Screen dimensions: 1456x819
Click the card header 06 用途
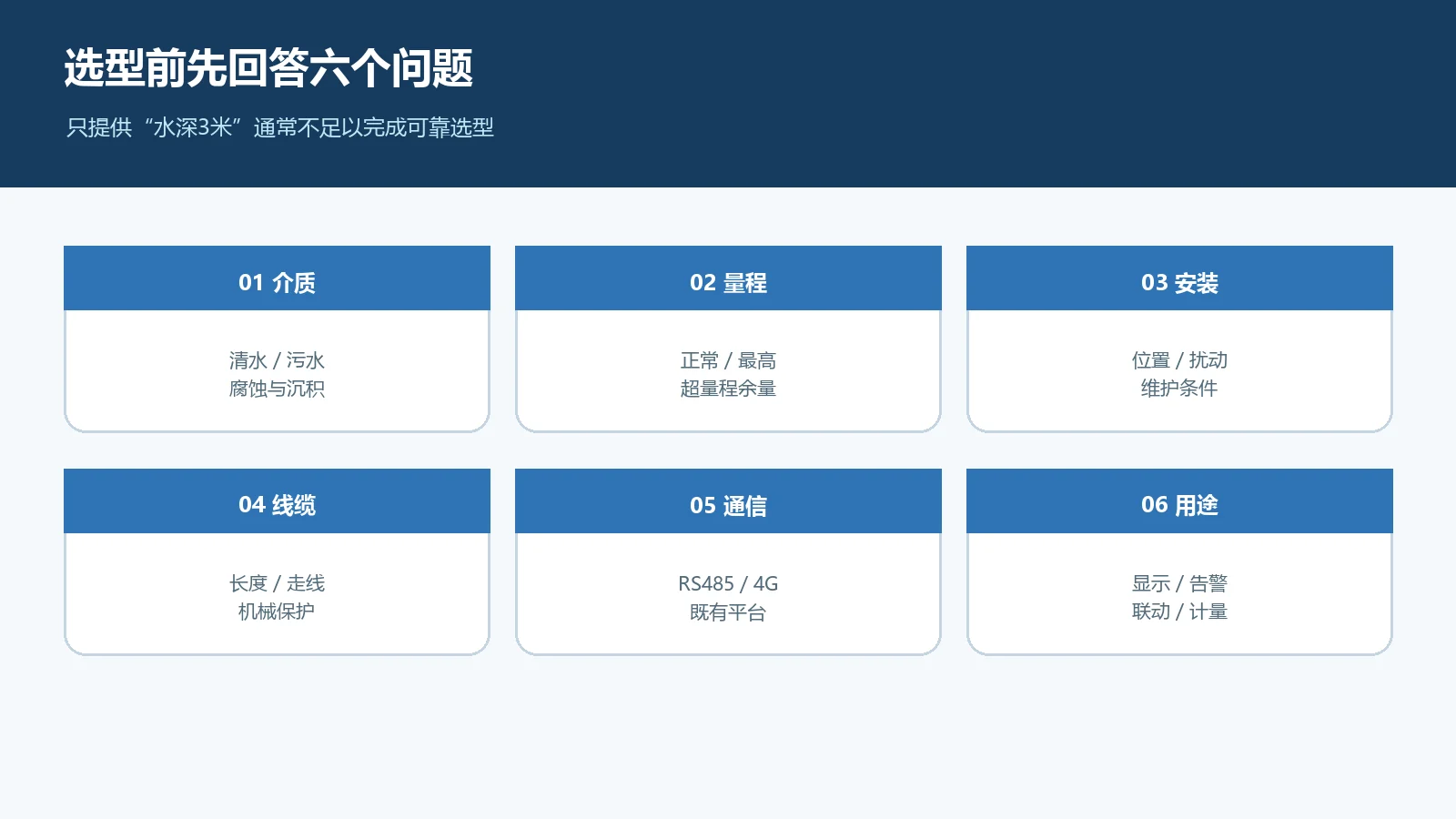(x=1179, y=501)
